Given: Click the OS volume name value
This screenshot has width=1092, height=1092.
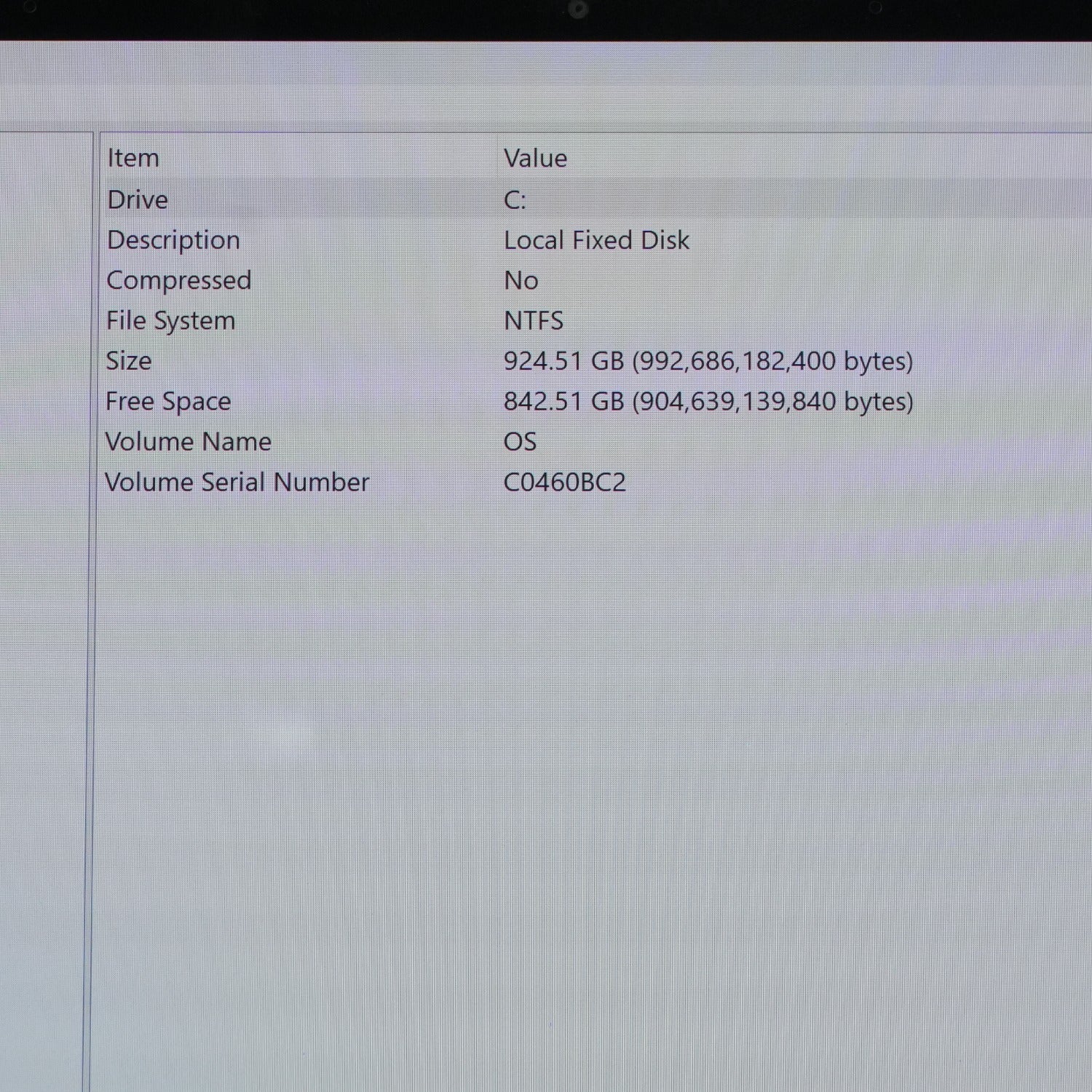Looking at the screenshot, I should (x=520, y=442).
